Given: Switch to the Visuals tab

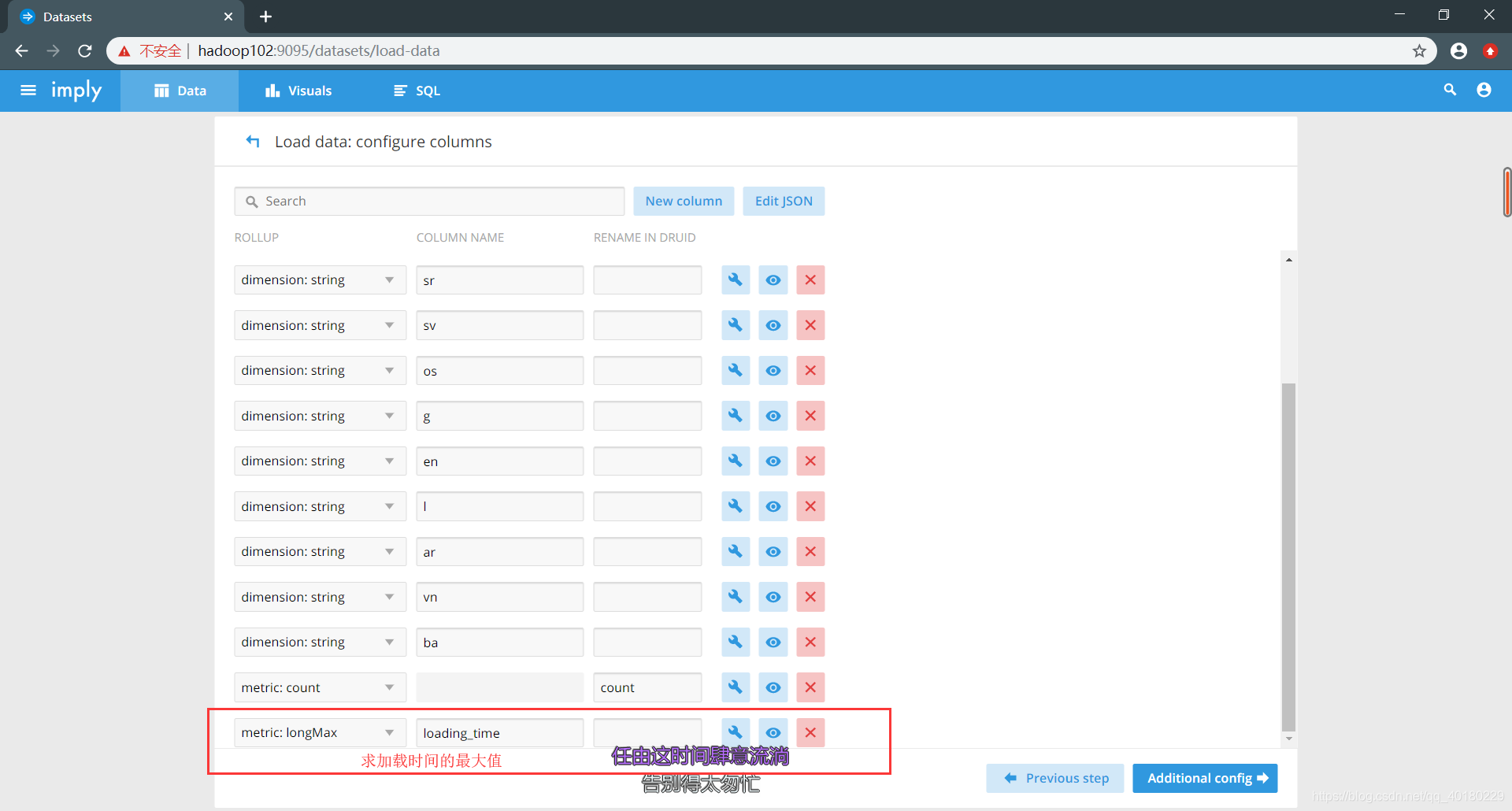Looking at the screenshot, I should click(298, 91).
